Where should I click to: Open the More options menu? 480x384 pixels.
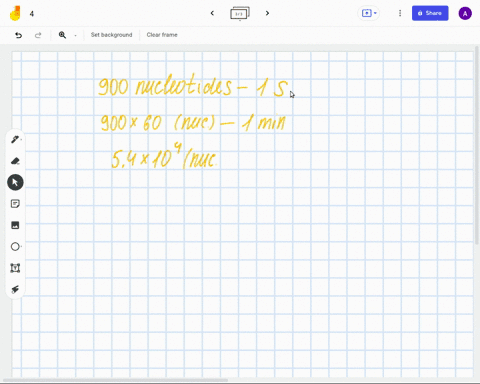coord(400,13)
